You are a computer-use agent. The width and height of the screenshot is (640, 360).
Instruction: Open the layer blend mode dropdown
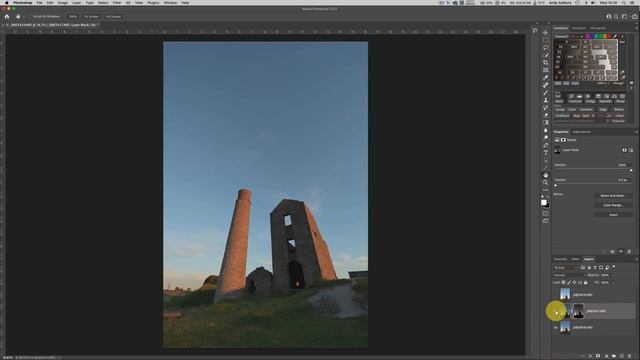(x=569, y=275)
